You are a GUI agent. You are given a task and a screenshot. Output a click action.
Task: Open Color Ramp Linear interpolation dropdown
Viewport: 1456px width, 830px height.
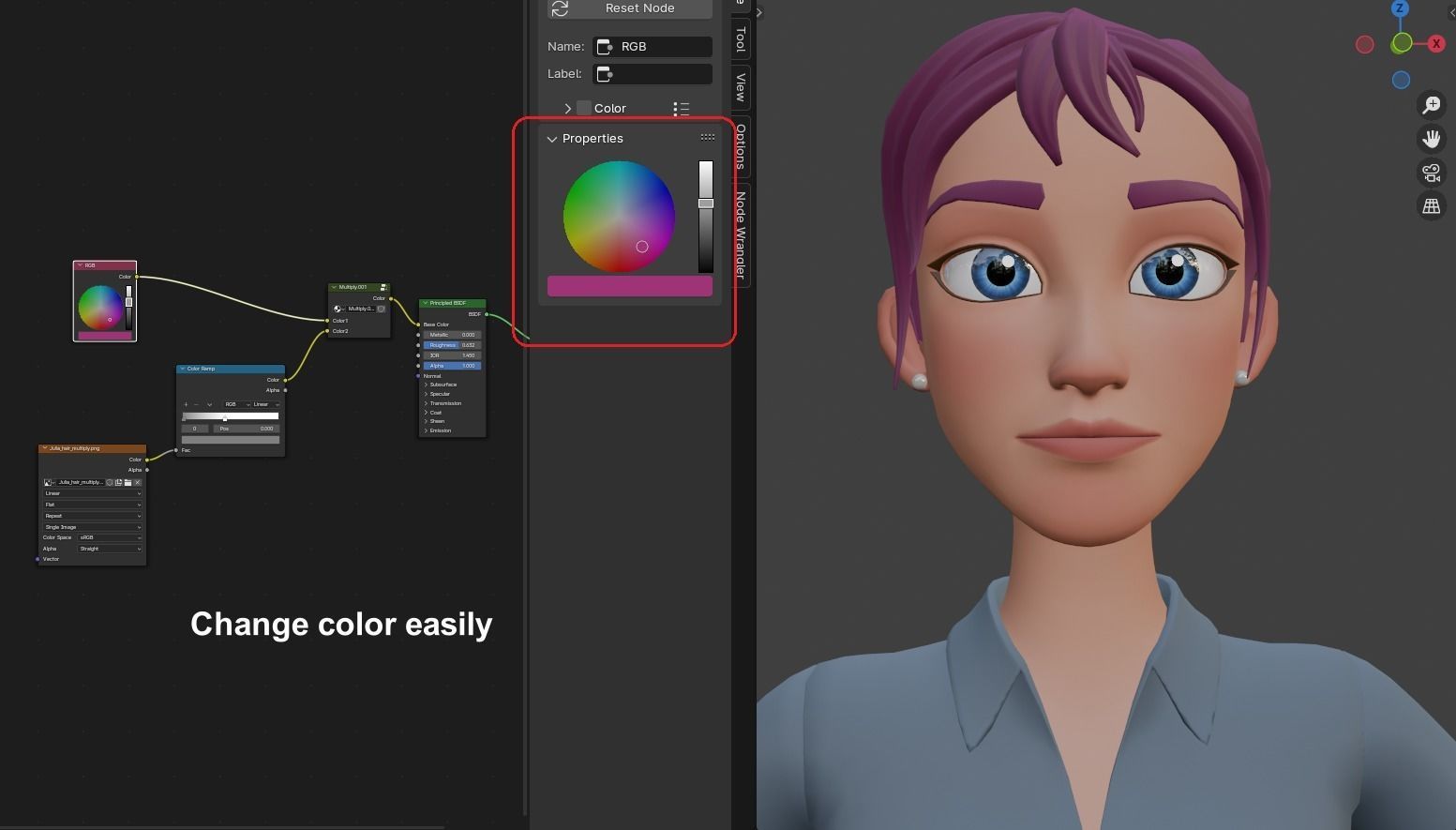point(265,404)
